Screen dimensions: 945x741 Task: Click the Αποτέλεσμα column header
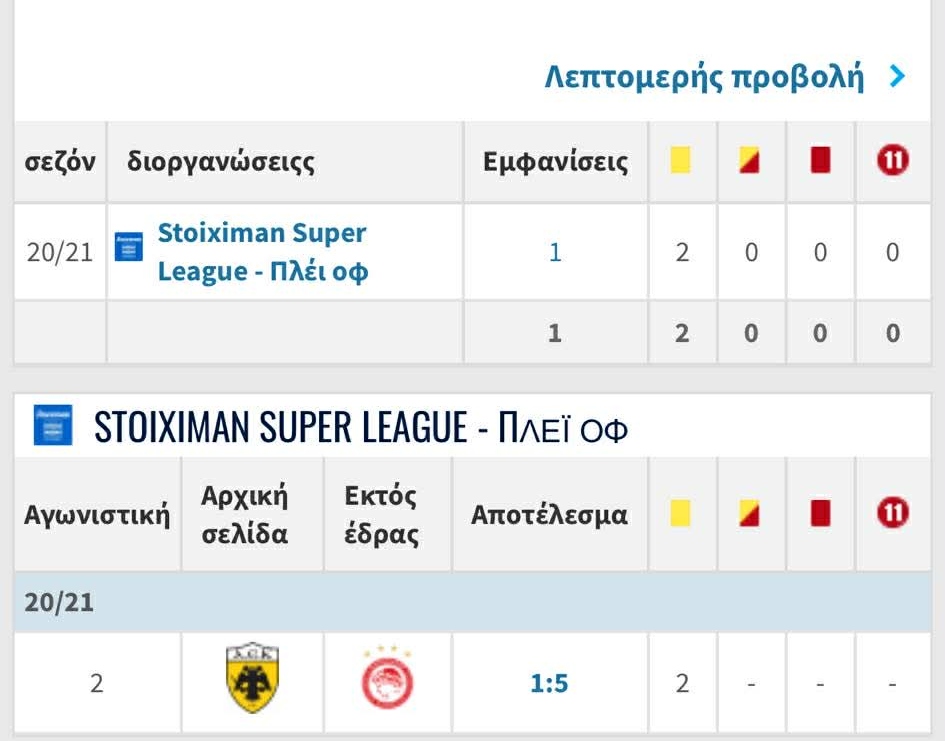[549, 515]
